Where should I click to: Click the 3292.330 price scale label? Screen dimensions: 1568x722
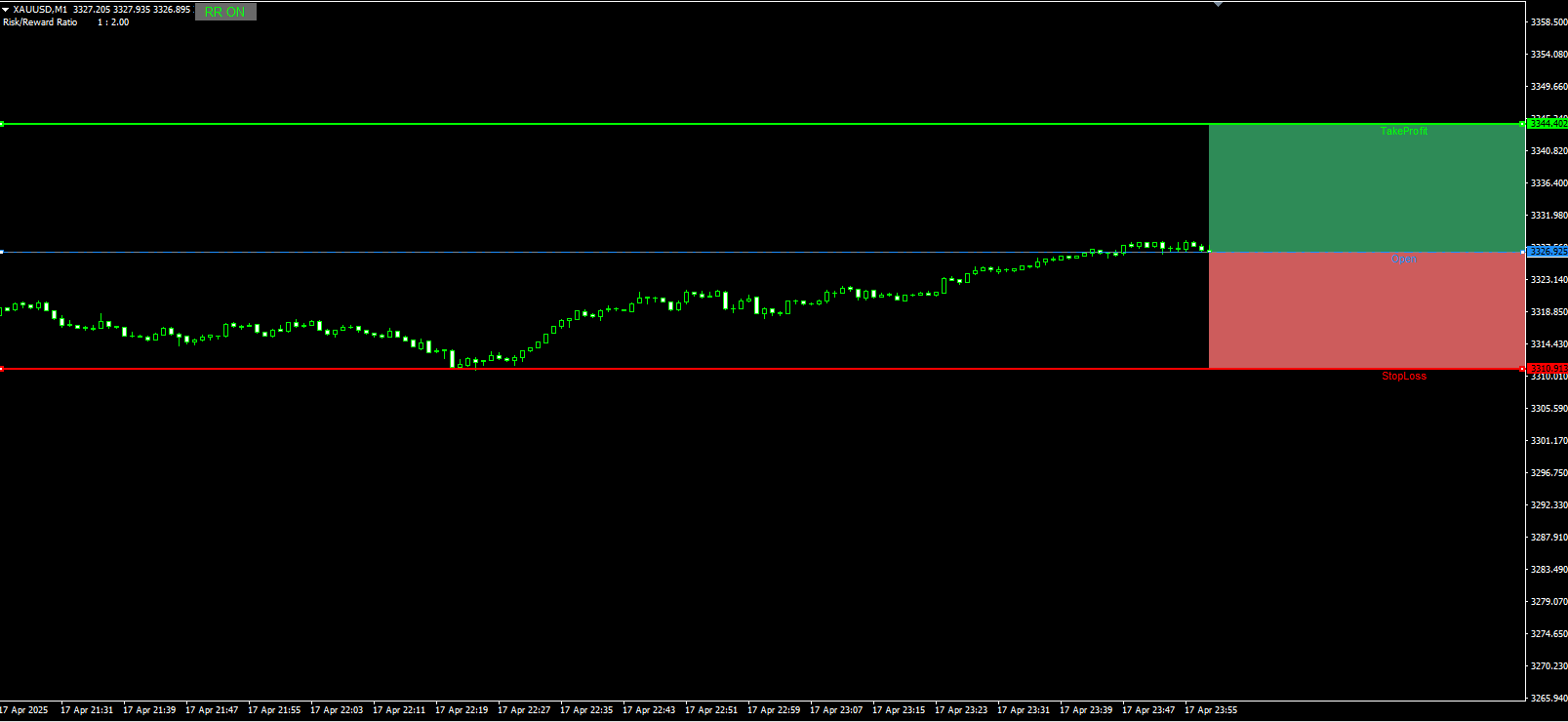tap(1548, 504)
